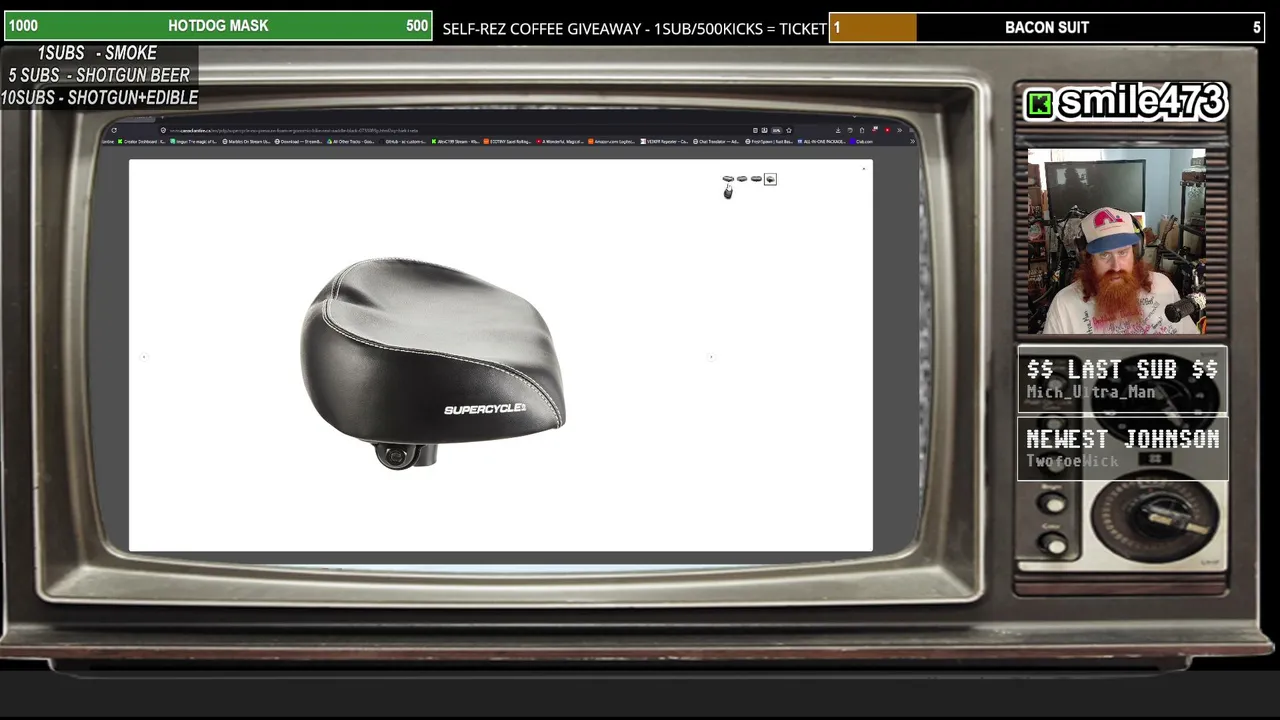The height and width of the screenshot is (720, 1280).
Task: Select the second saddle thumbnail
Action: point(742,179)
